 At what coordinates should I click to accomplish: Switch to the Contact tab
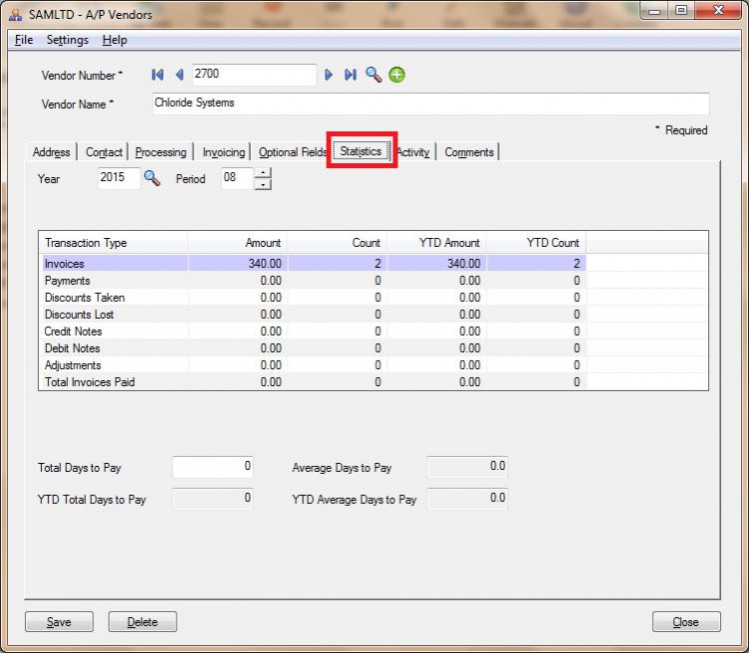pos(104,152)
